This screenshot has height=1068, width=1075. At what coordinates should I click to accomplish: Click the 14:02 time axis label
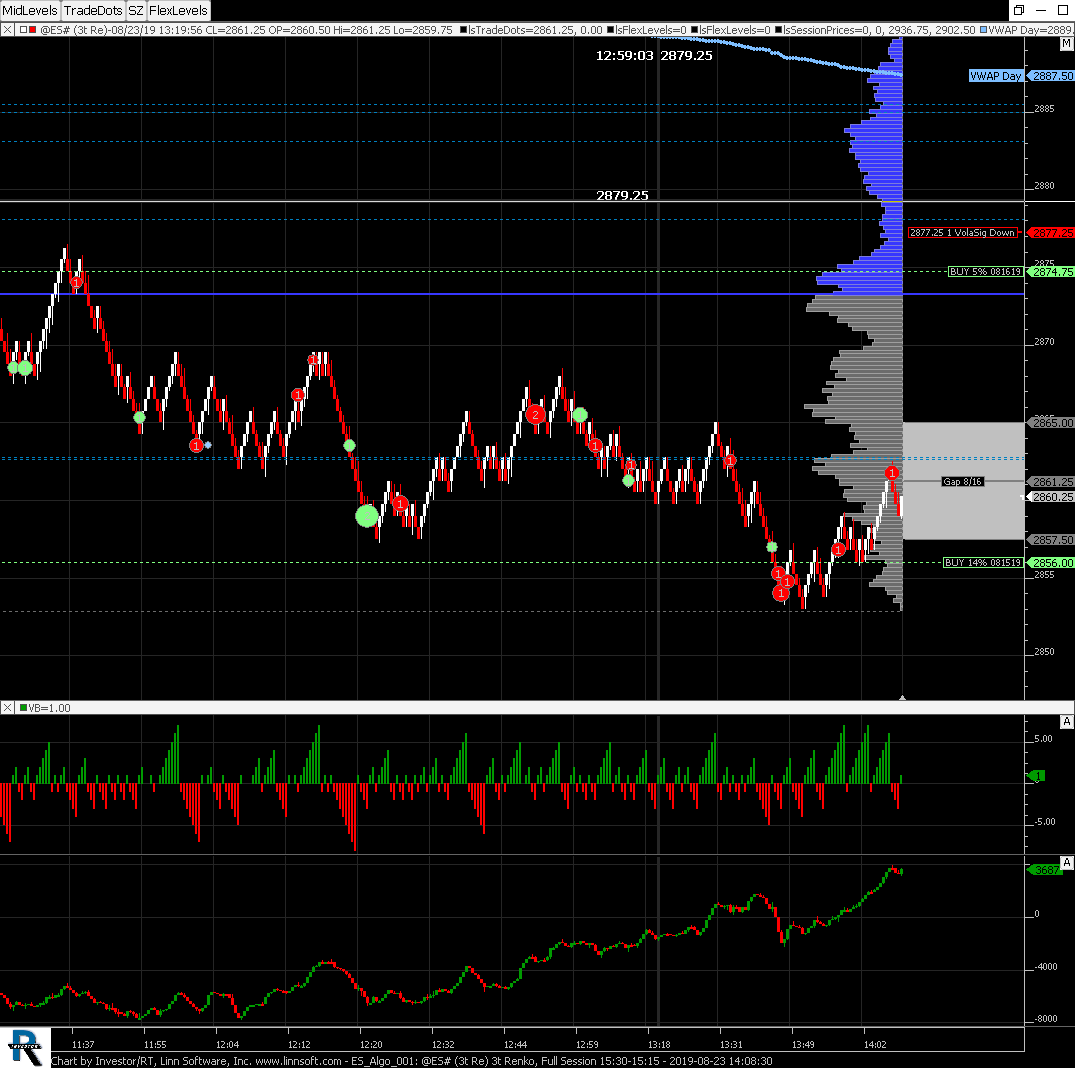[x=875, y=1044]
